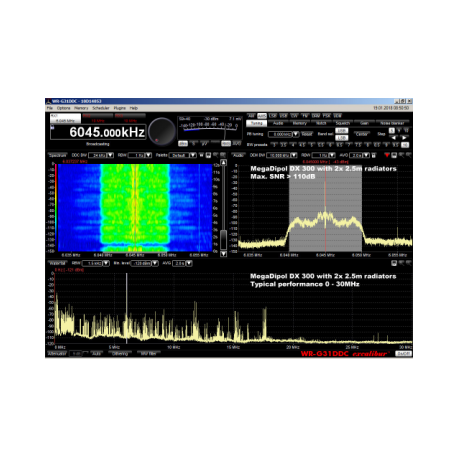Select the µV unit for S-meter

(x=204, y=144)
